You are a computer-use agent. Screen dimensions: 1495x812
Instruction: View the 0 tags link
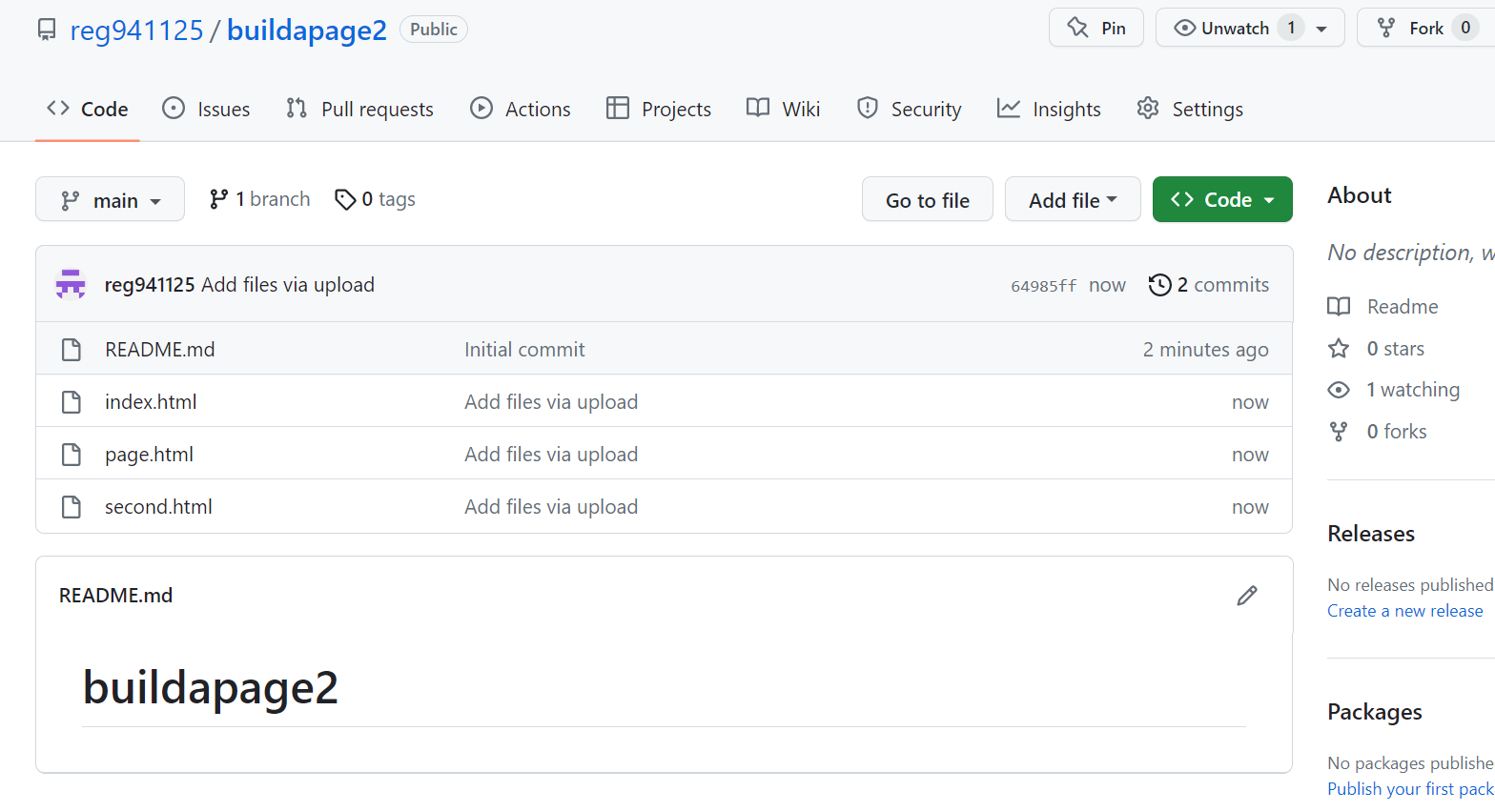376,199
